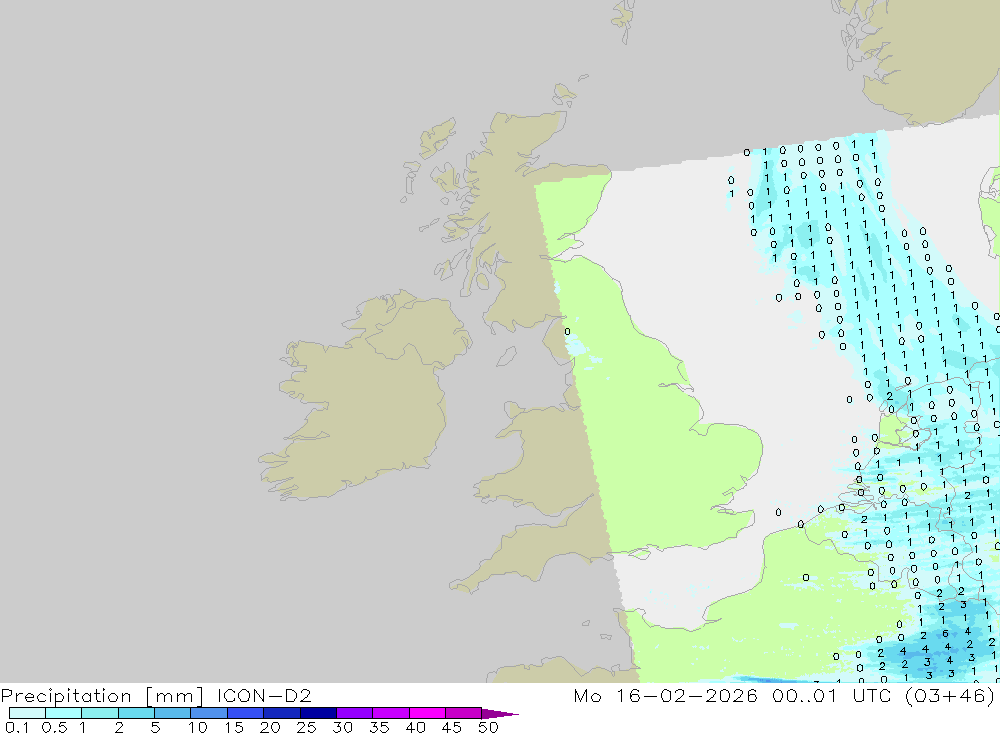This screenshot has height=733, width=1000.
Task: Click the 'Mo 16-02-2026' date text
Action: tap(665, 695)
